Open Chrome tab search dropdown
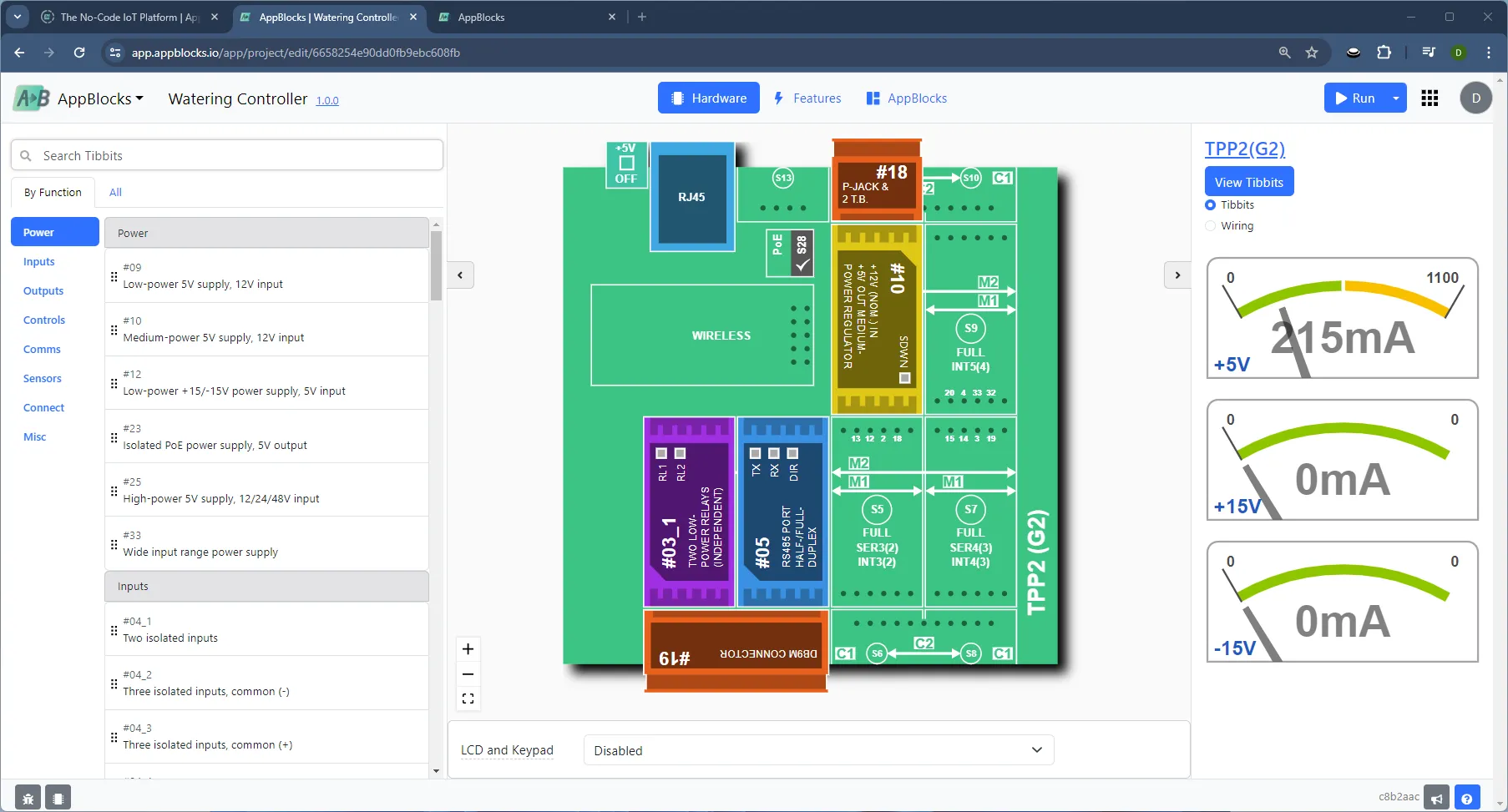Image resolution: width=1508 pixels, height=812 pixels. click(x=18, y=17)
